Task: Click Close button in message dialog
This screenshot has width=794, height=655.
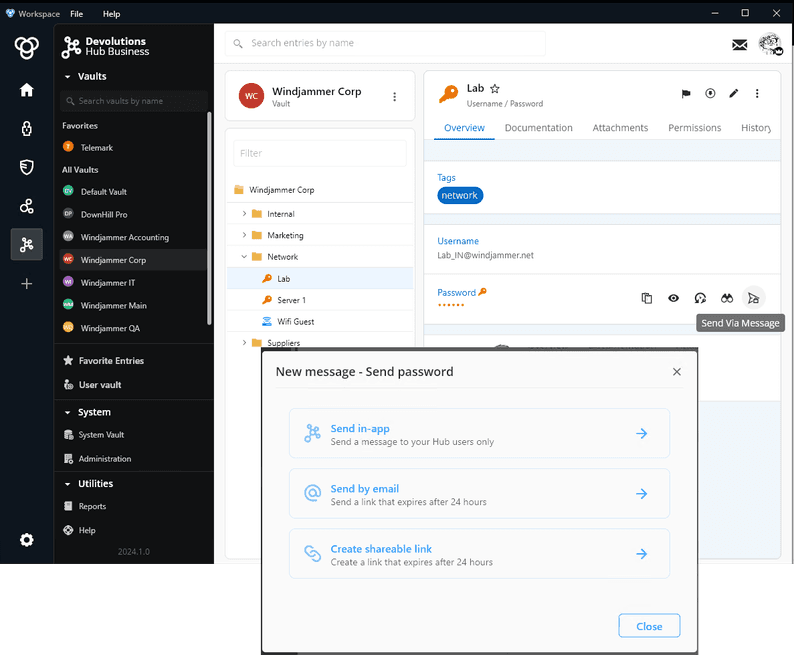Action: click(x=648, y=626)
